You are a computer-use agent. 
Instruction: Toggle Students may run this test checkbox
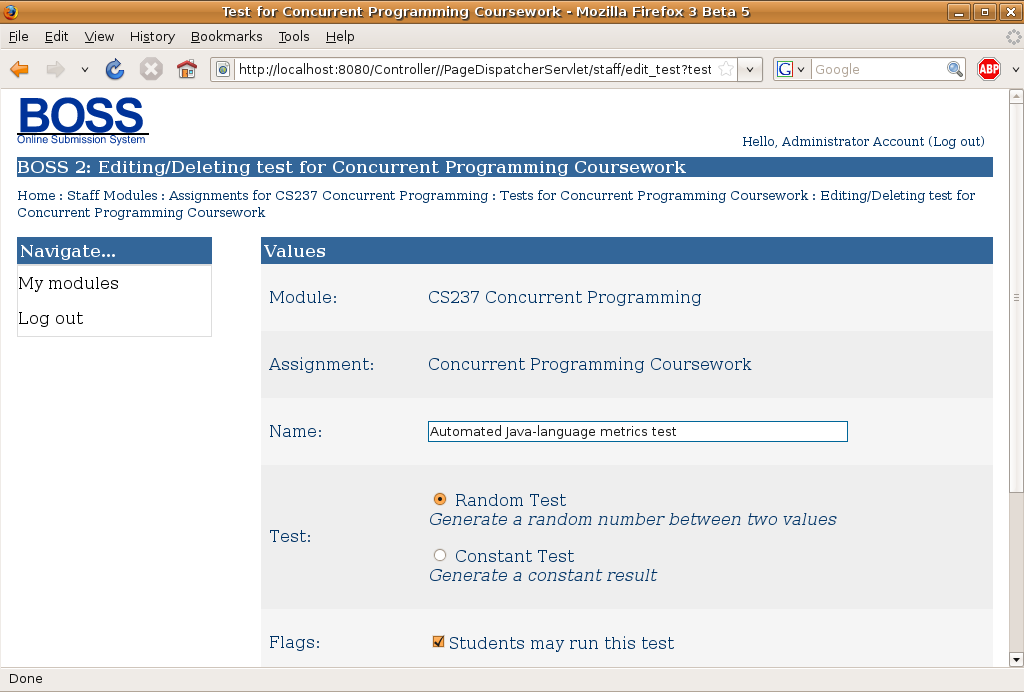(x=438, y=642)
